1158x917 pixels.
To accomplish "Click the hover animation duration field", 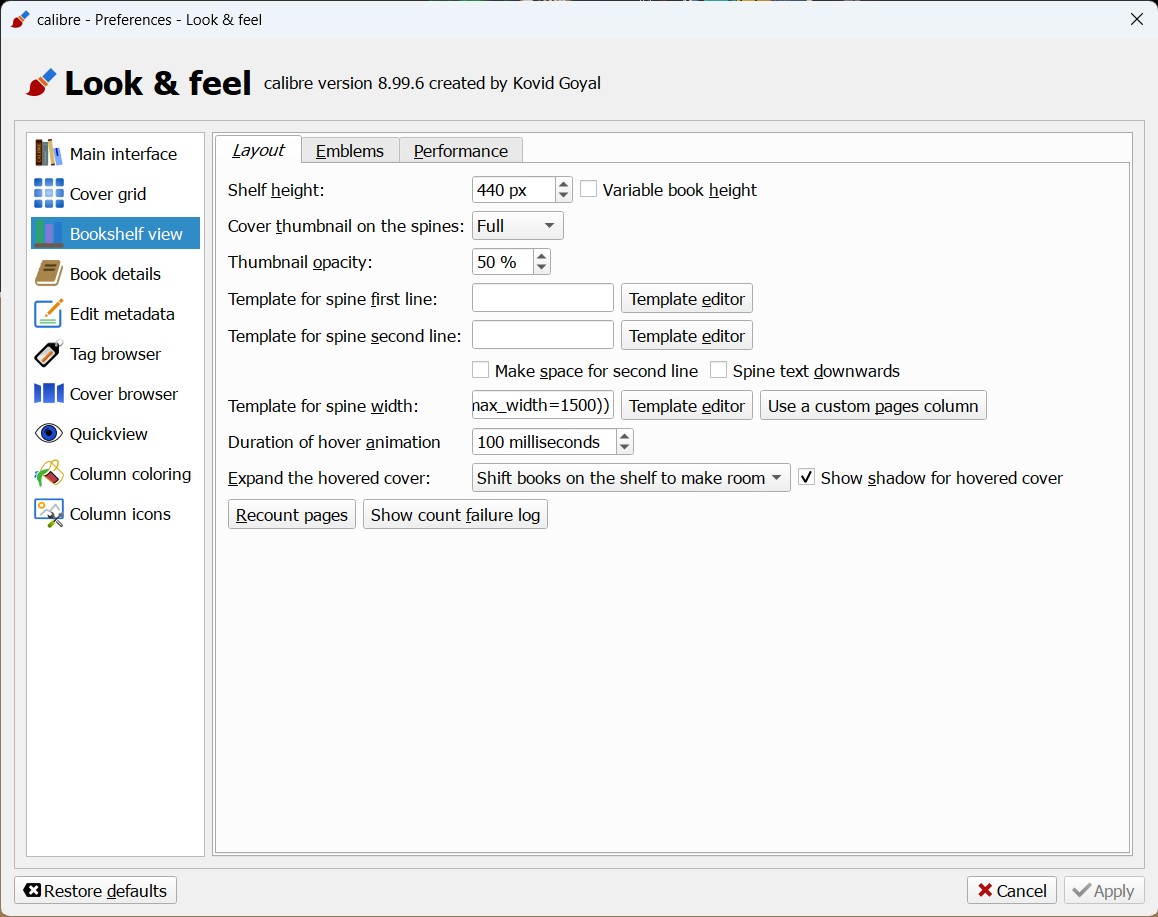I will [x=544, y=442].
